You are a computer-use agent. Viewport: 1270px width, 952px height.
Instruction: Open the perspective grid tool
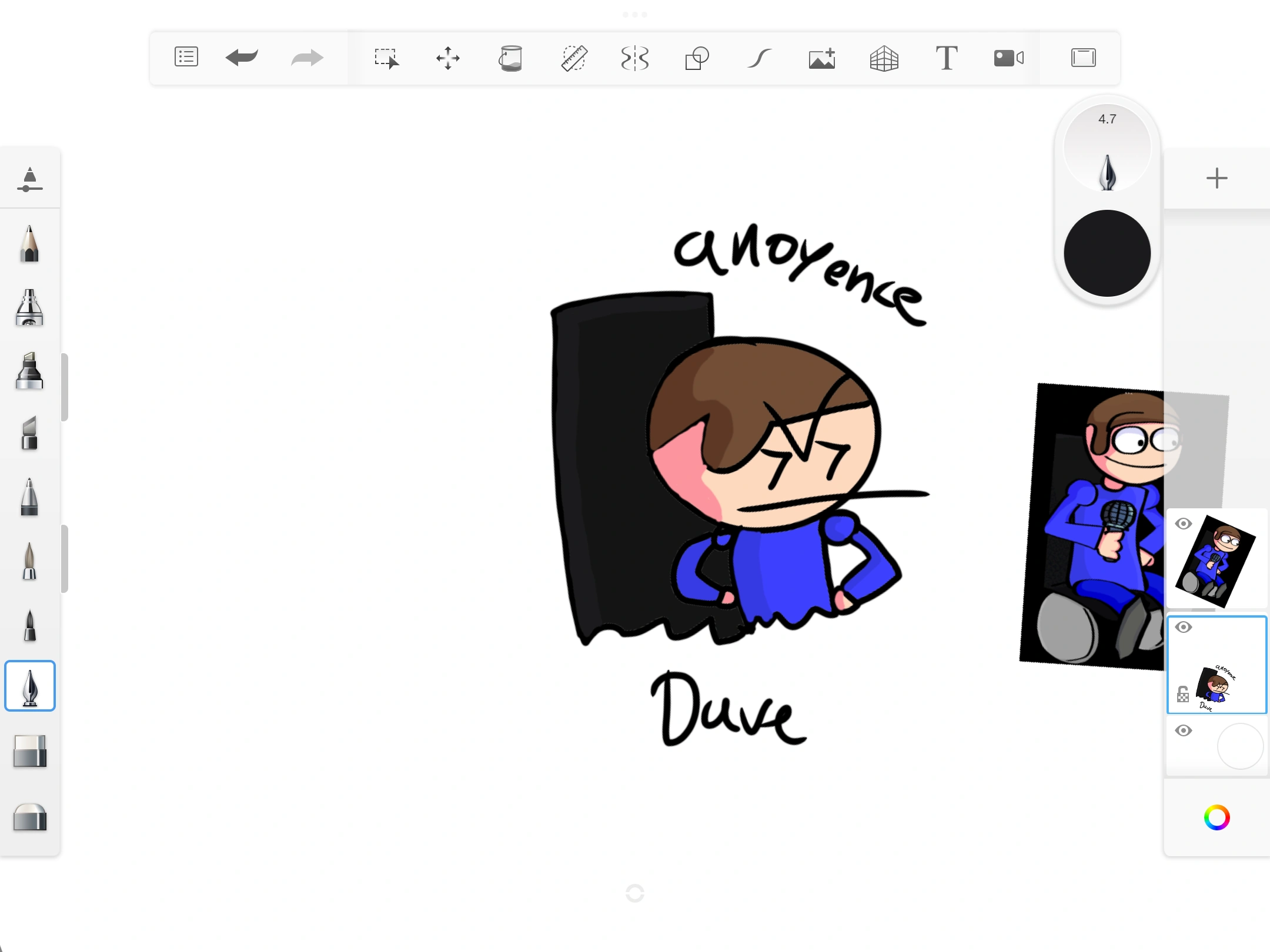884,58
